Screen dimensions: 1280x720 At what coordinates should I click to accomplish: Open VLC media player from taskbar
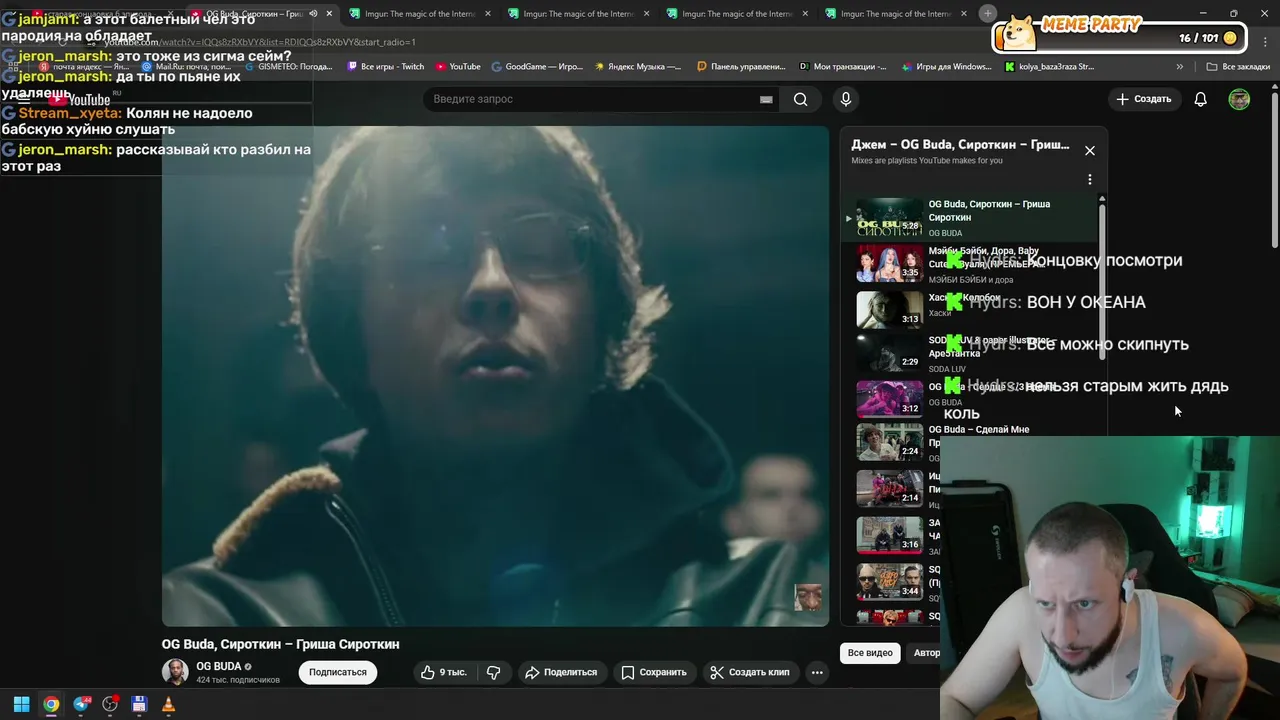168,704
